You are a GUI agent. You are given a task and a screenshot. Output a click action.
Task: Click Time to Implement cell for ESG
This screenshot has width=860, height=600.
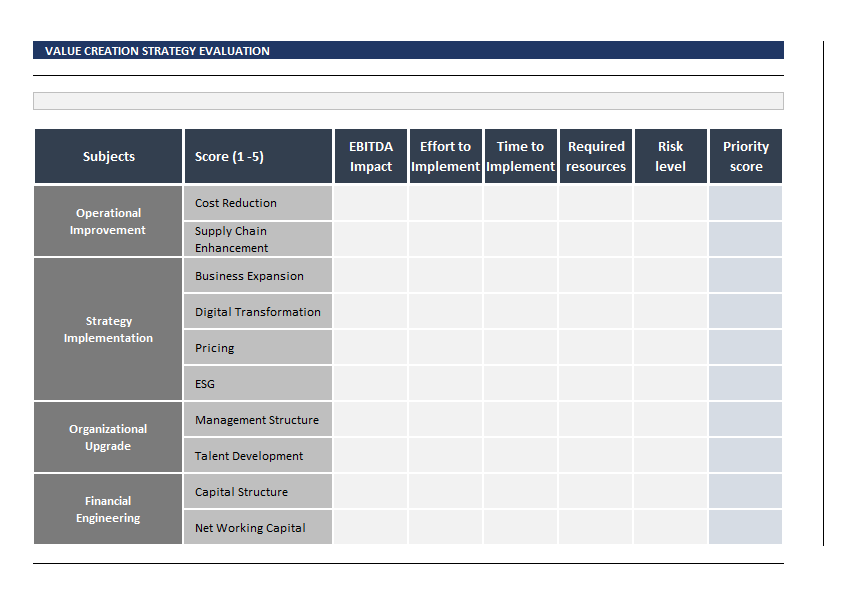[x=520, y=383]
